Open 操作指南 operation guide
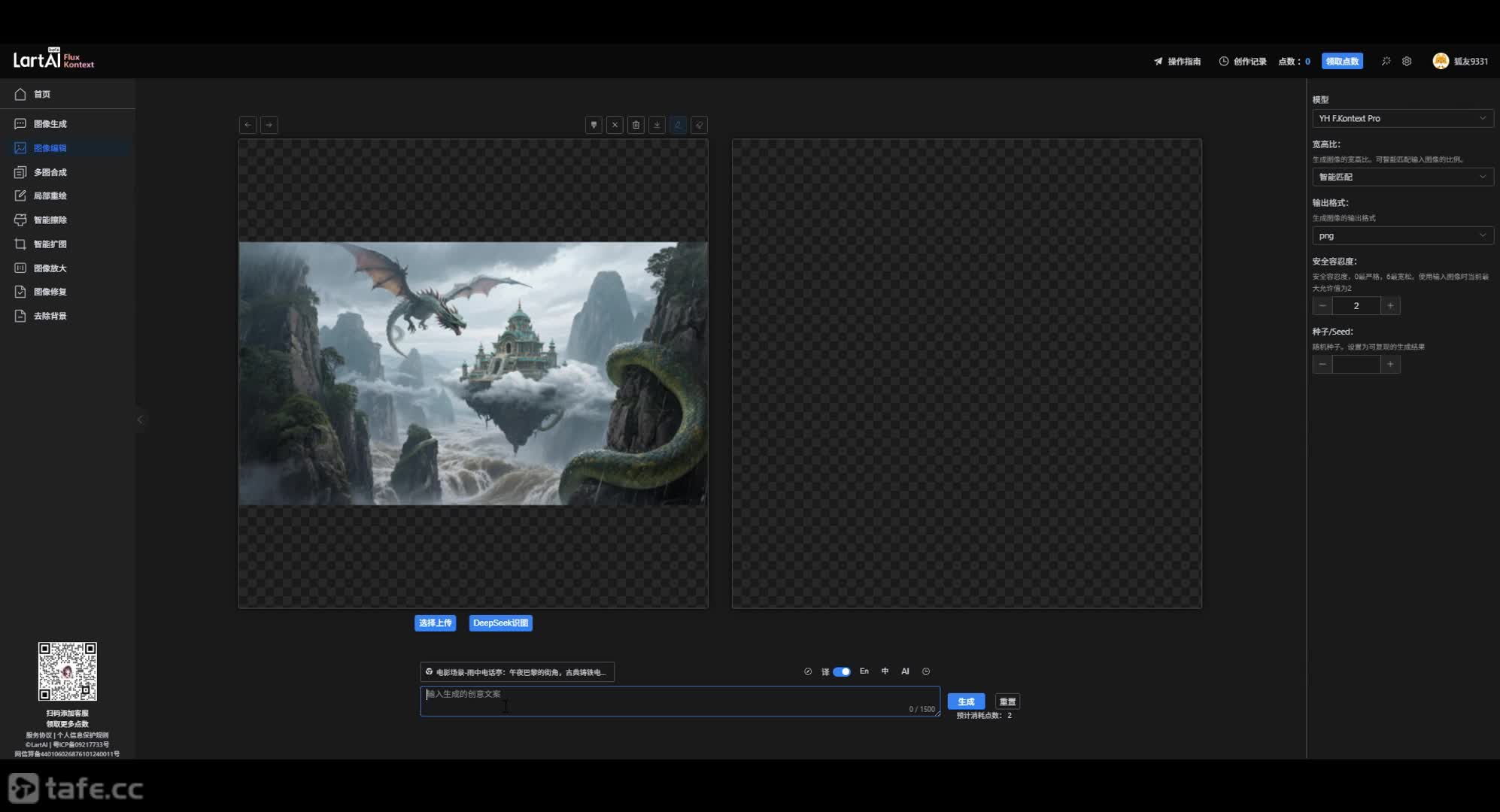 click(1177, 62)
